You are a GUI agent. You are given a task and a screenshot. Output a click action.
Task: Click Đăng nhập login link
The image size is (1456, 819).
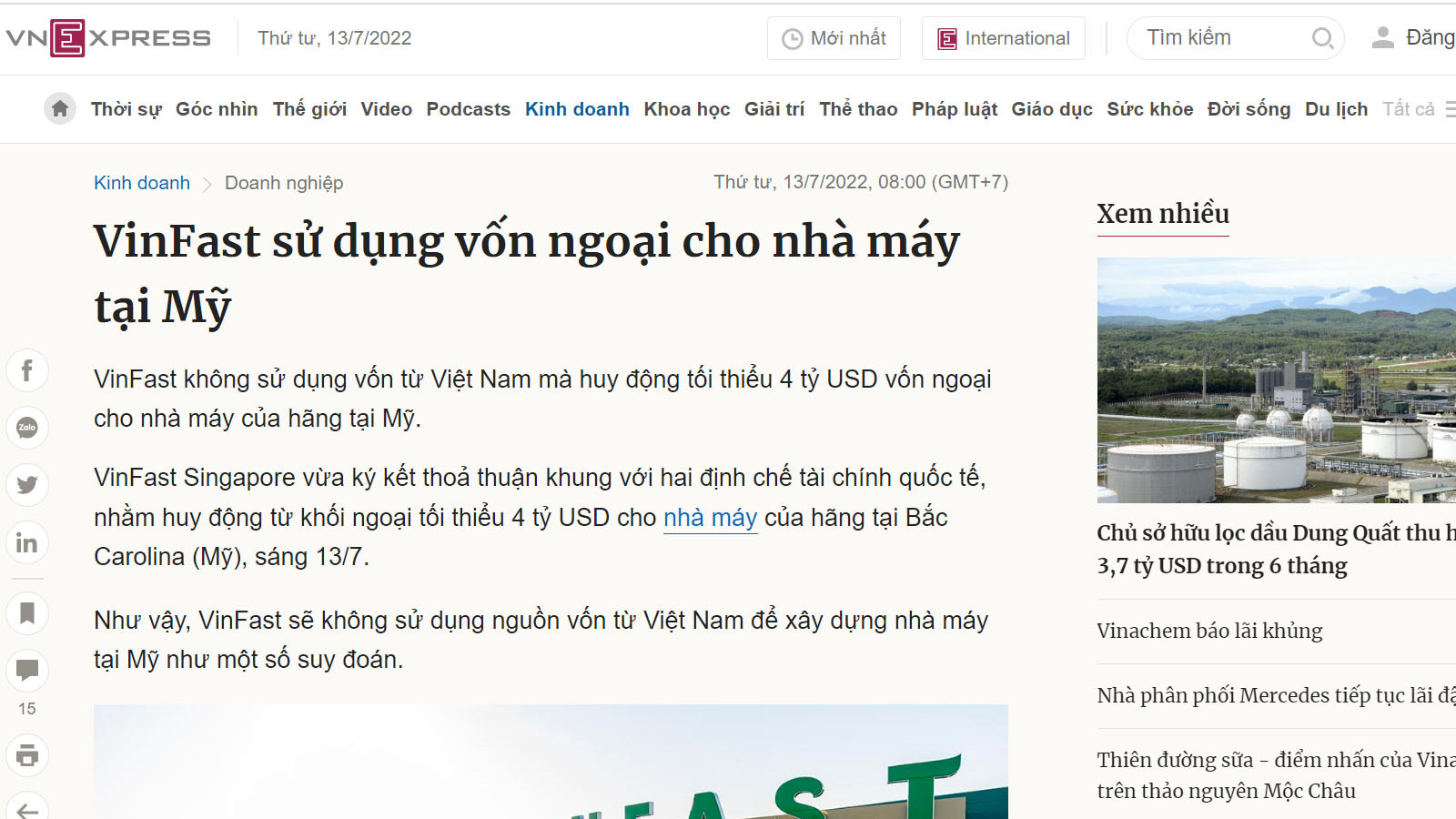(x=1431, y=37)
